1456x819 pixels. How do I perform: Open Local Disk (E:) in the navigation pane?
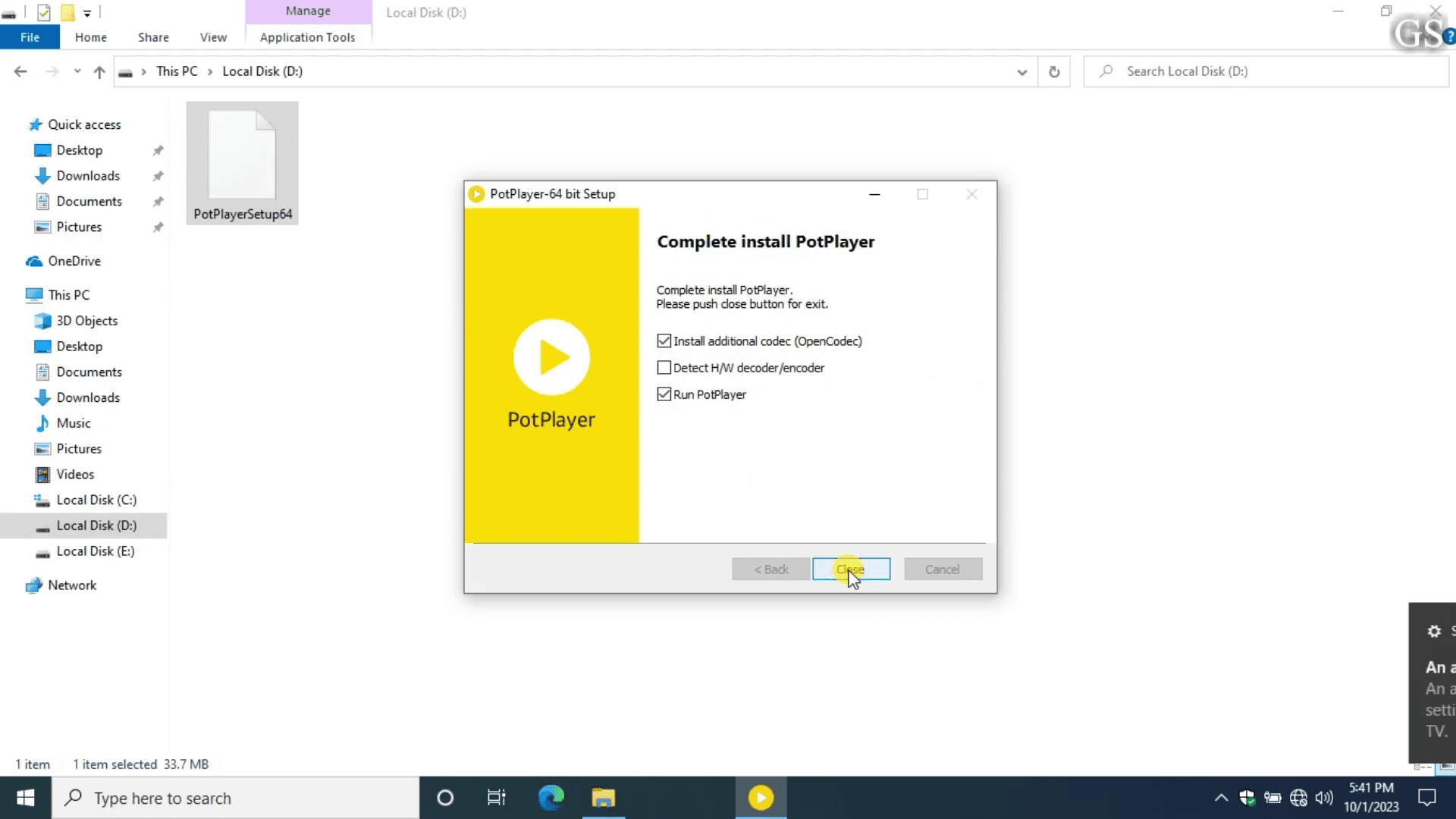[96, 551]
